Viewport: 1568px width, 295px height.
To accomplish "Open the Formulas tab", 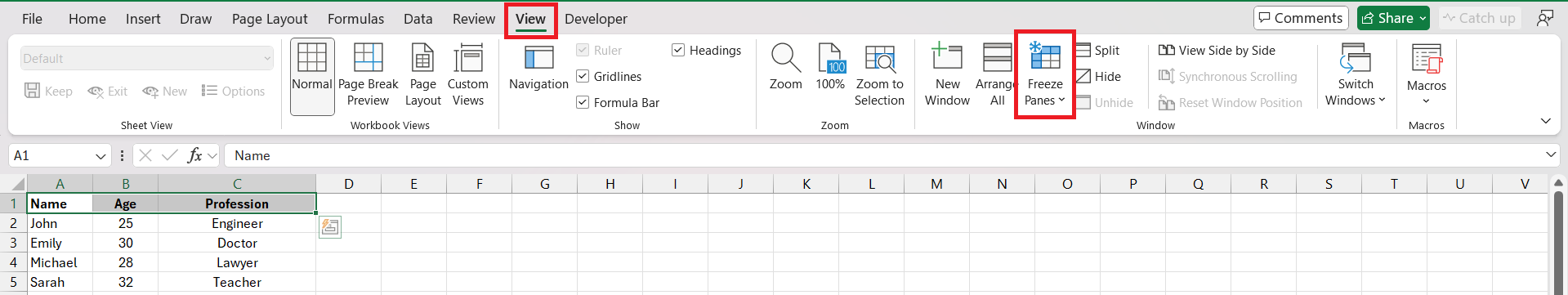I will pos(355,19).
